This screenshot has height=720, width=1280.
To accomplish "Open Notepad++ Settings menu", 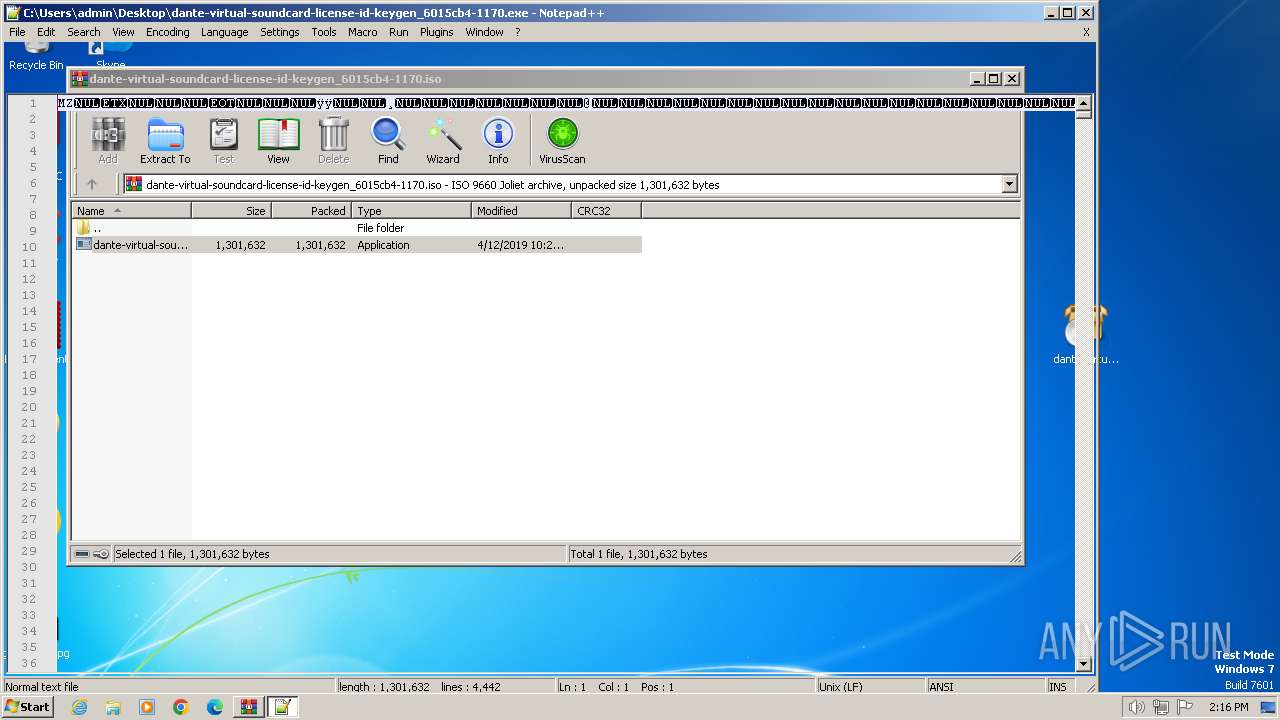I will 280,32.
